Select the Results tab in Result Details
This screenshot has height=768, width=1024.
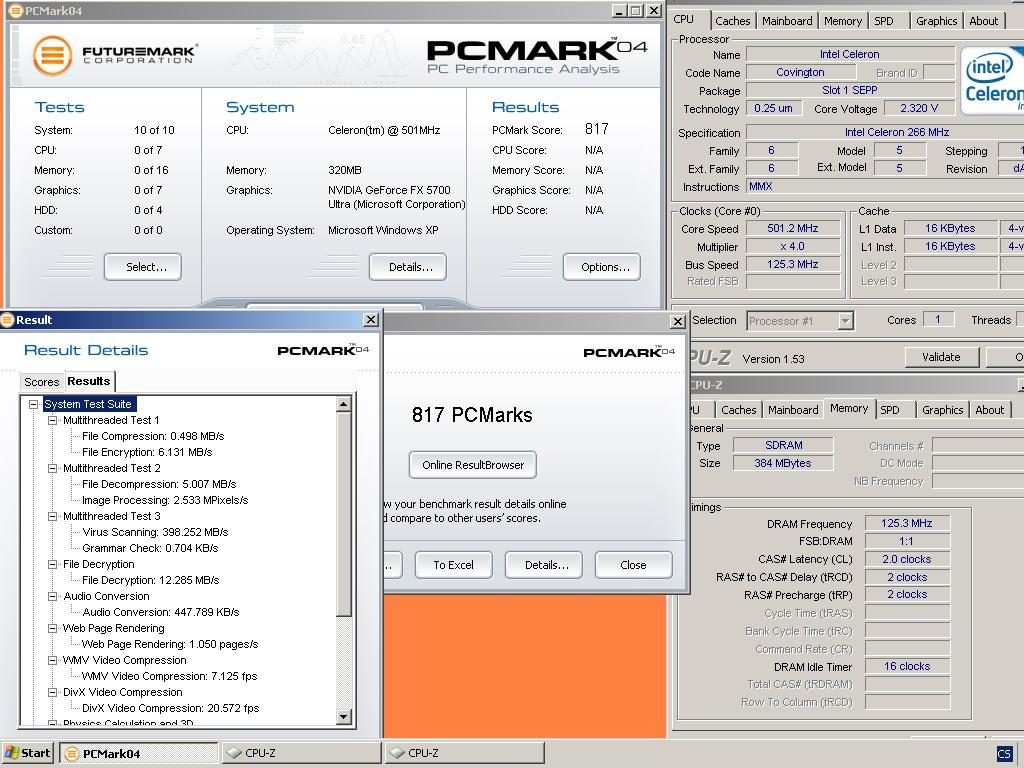(89, 381)
